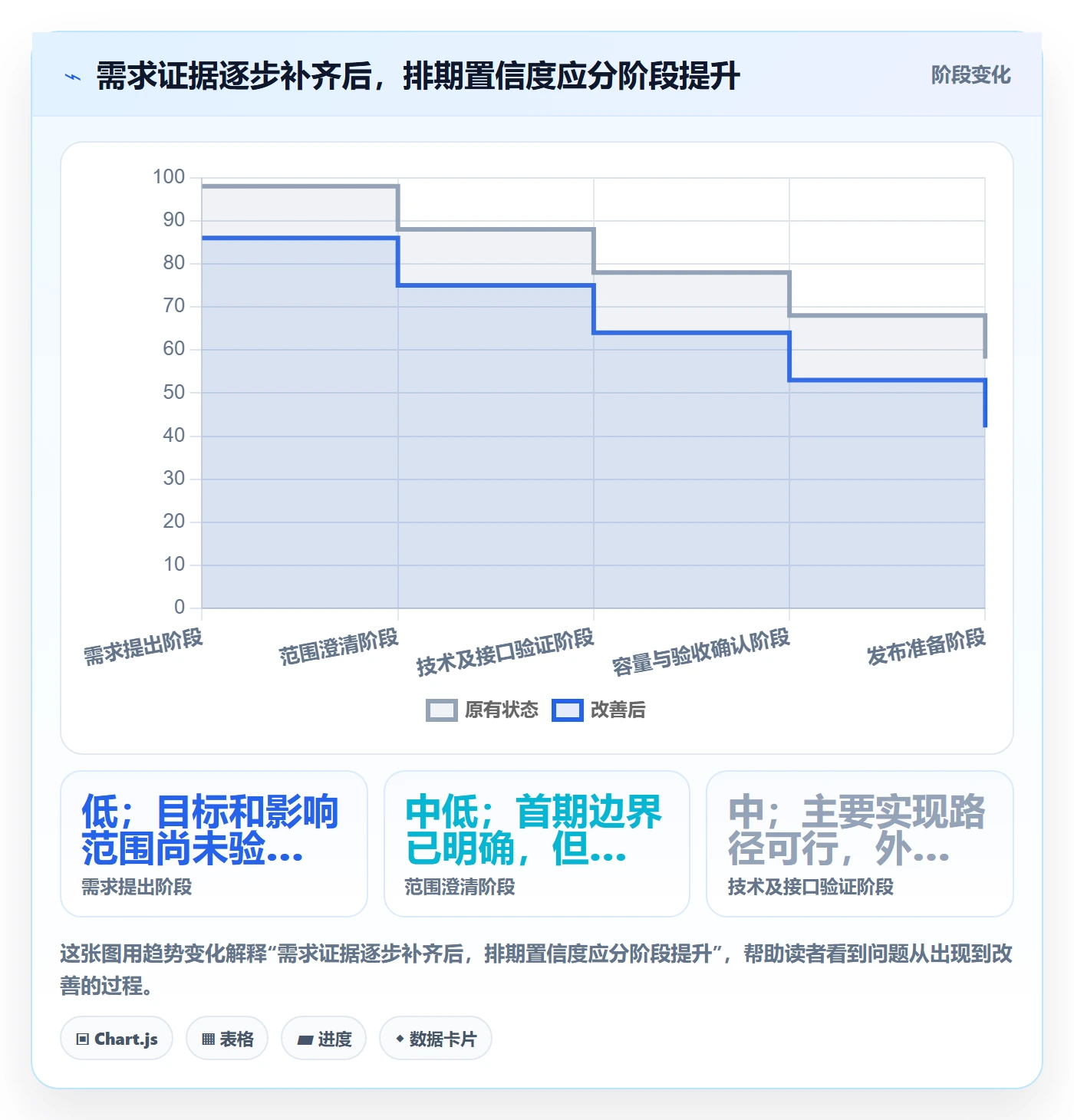Click the card headline 中；主要实现路径可行
This screenshot has width=1074, height=1120.
[856, 830]
